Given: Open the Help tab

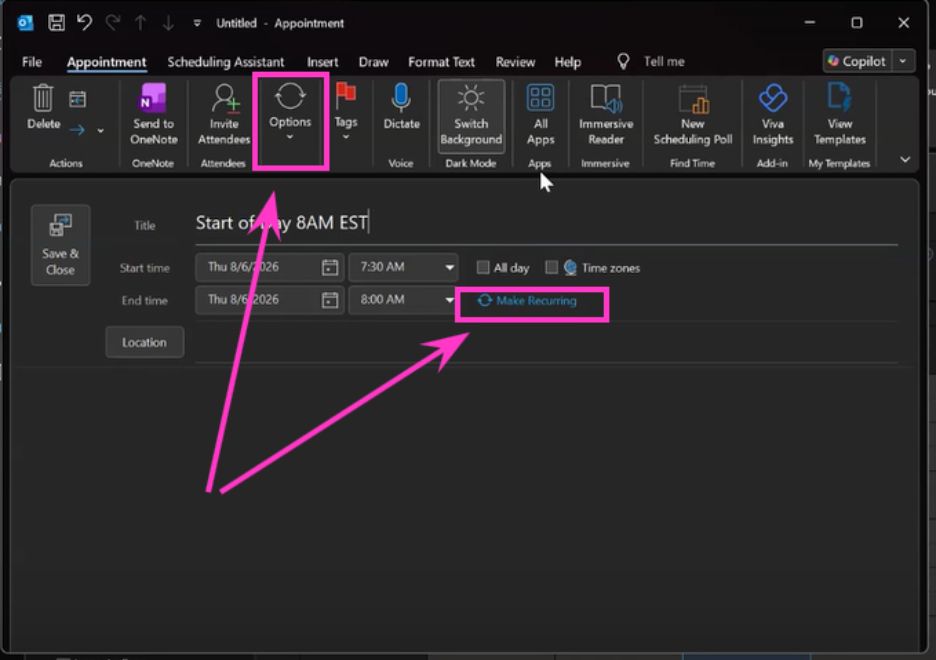Looking at the screenshot, I should [x=568, y=62].
